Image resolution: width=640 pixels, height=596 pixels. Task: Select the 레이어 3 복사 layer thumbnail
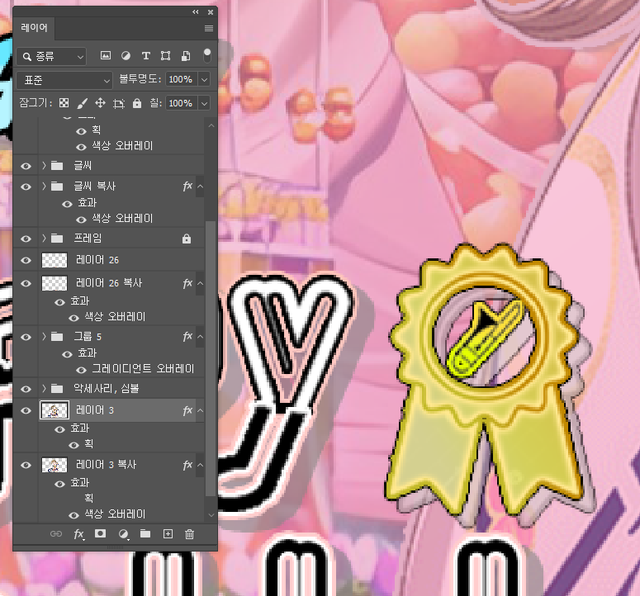tap(53, 465)
